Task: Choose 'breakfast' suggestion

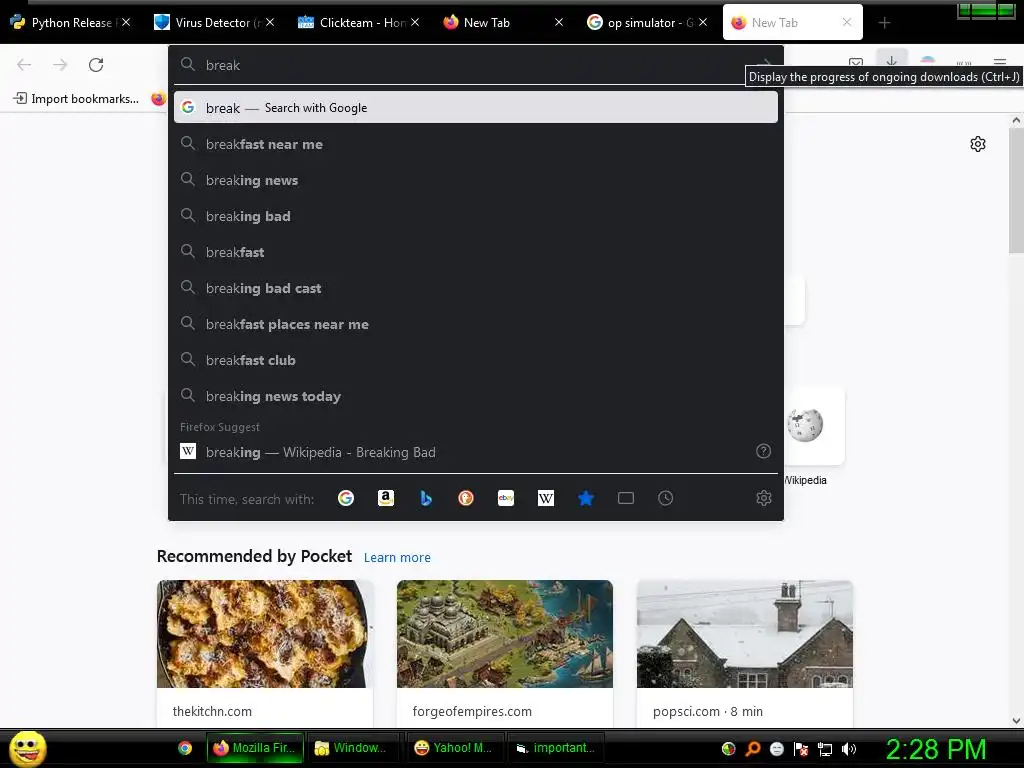Action: (x=475, y=251)
